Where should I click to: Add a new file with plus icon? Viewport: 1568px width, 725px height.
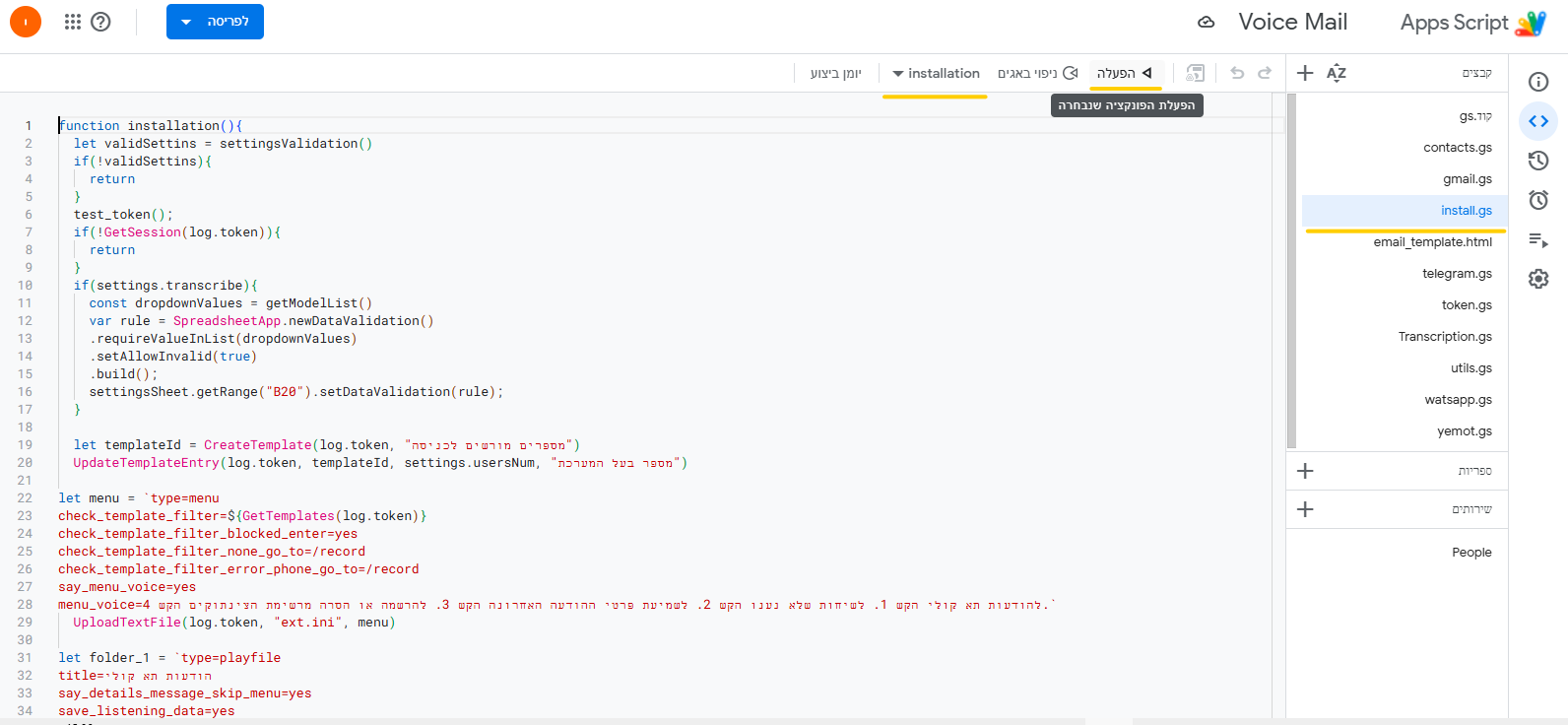[1305, 73]
